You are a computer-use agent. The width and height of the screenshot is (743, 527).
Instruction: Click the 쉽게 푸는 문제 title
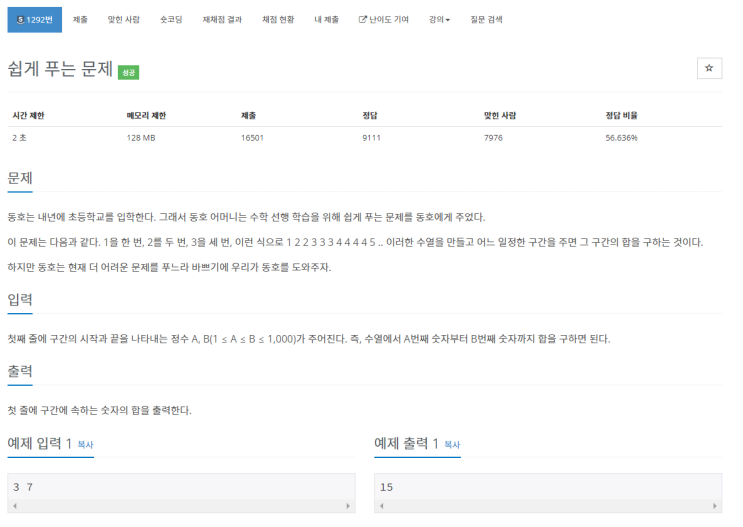coord(60,69)
